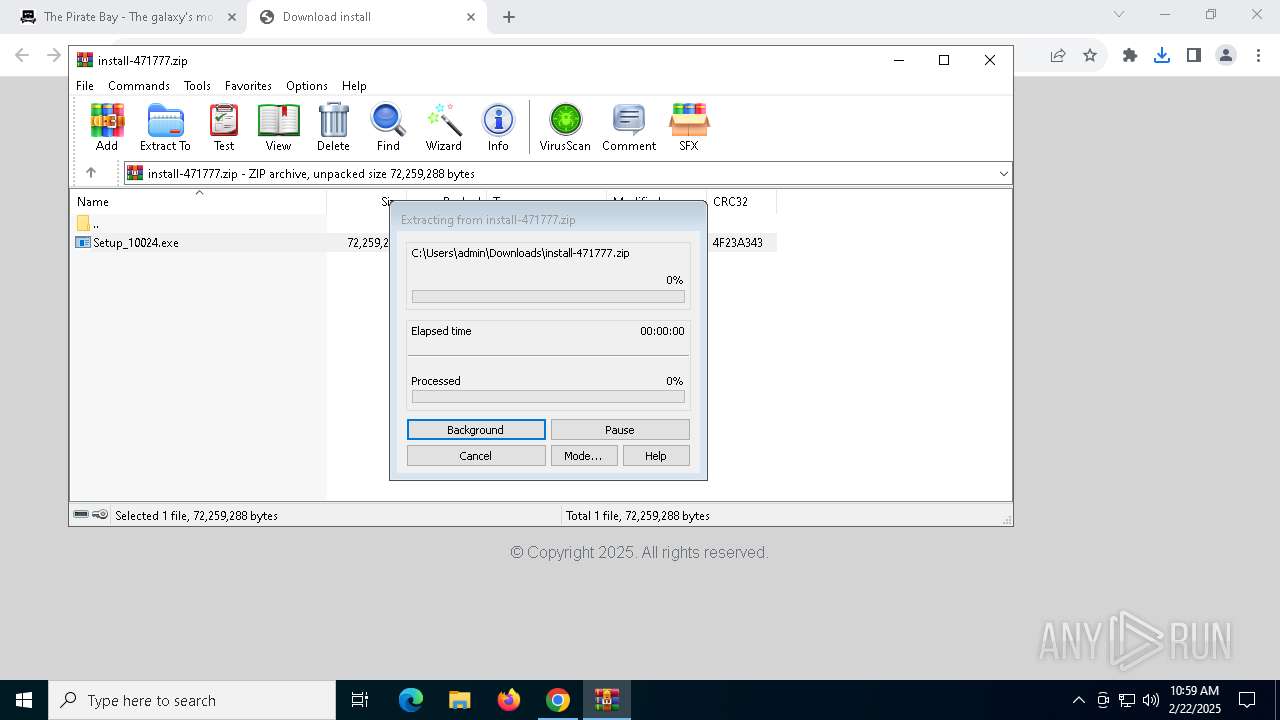Click the disk drive status bar icon
Screen dimensions: 1280x720
tap(81, 514)
